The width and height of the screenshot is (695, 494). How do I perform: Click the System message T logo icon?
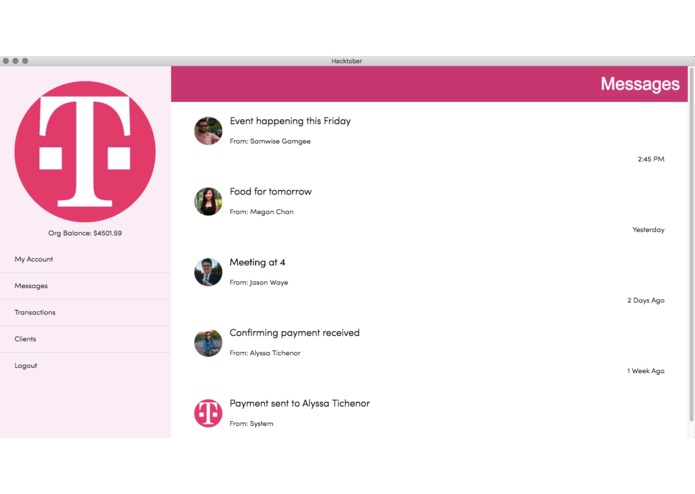(208, 413)
